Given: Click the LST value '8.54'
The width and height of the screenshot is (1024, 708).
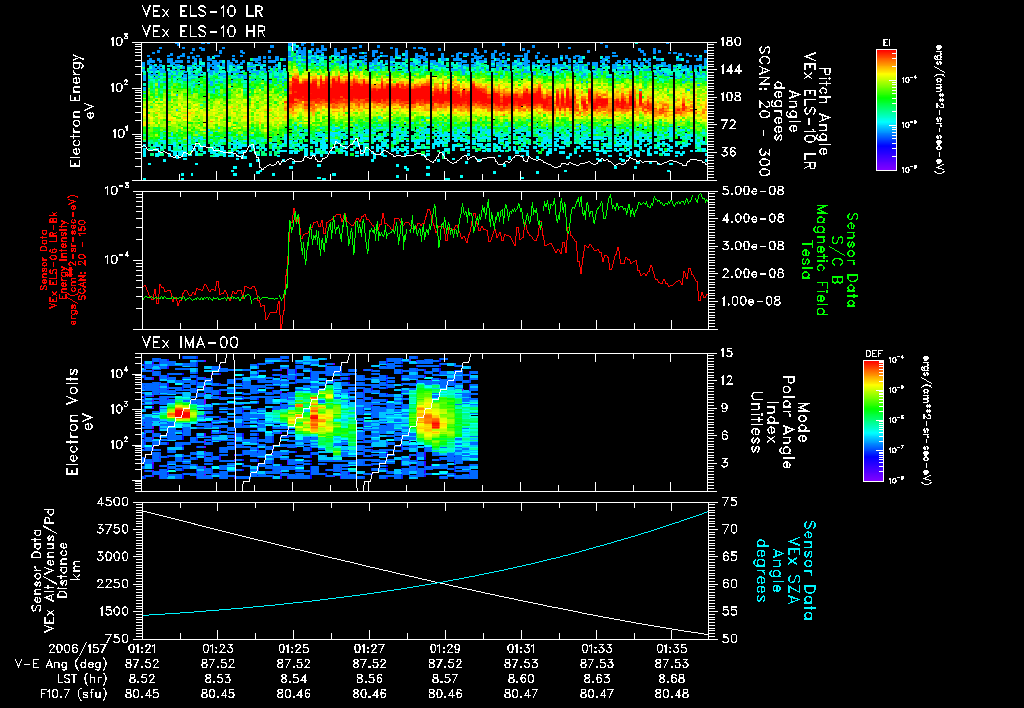Looking at the screenshot, I should [293, 679].
